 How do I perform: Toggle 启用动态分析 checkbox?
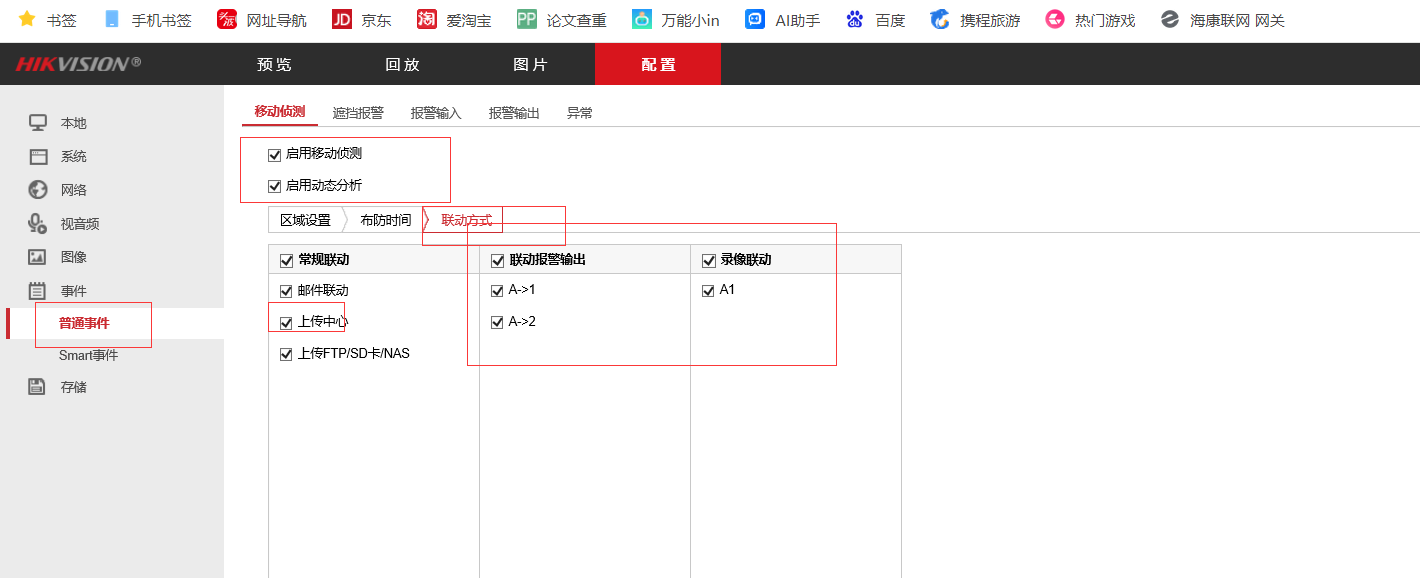pos(274,185)
